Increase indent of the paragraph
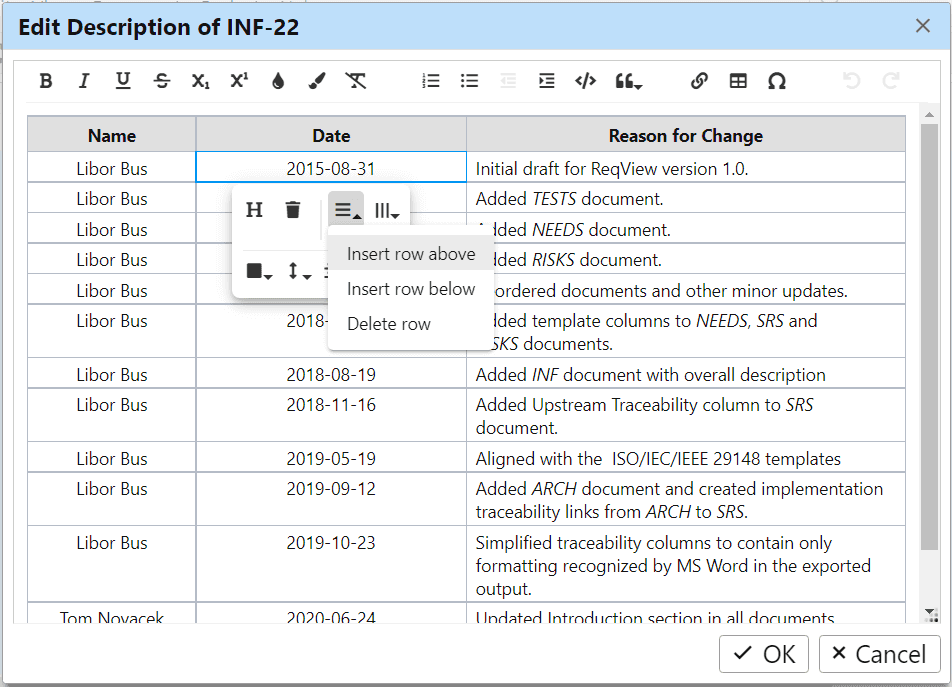Viewport: 952px width, 687px height. pyautogui.click(x=546, y=81)
